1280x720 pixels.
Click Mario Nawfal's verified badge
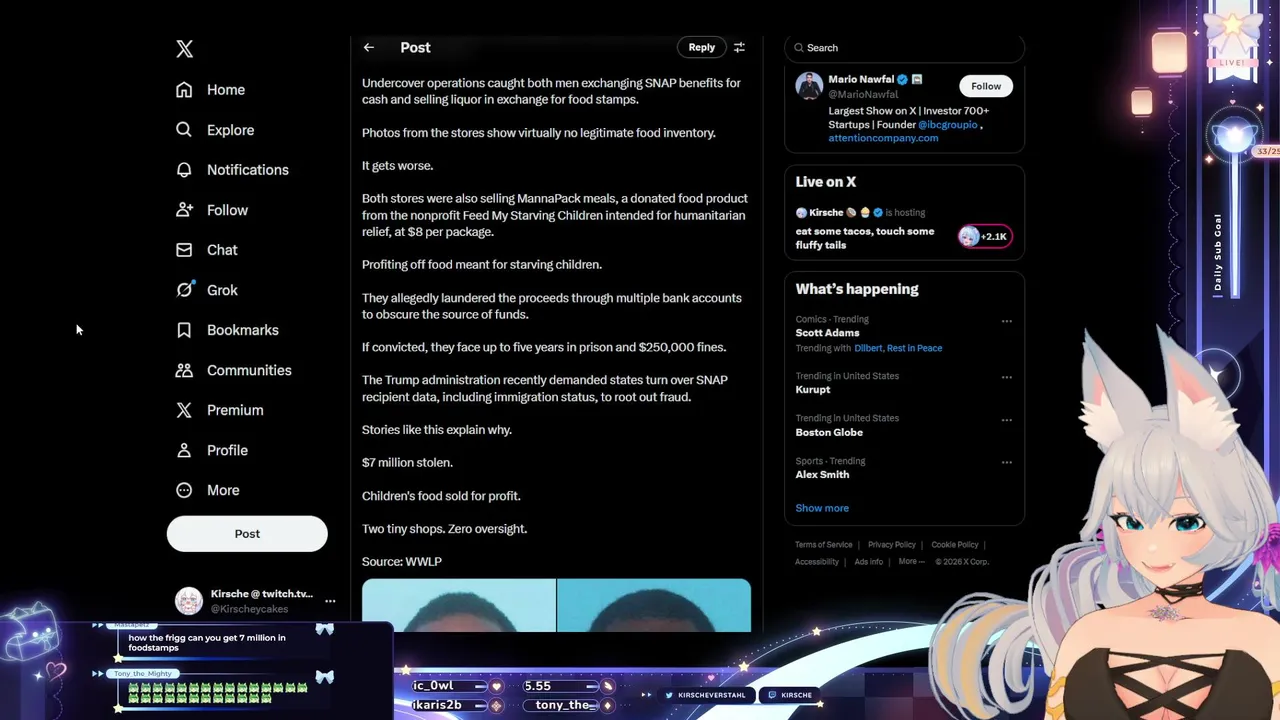coord(902,79)
